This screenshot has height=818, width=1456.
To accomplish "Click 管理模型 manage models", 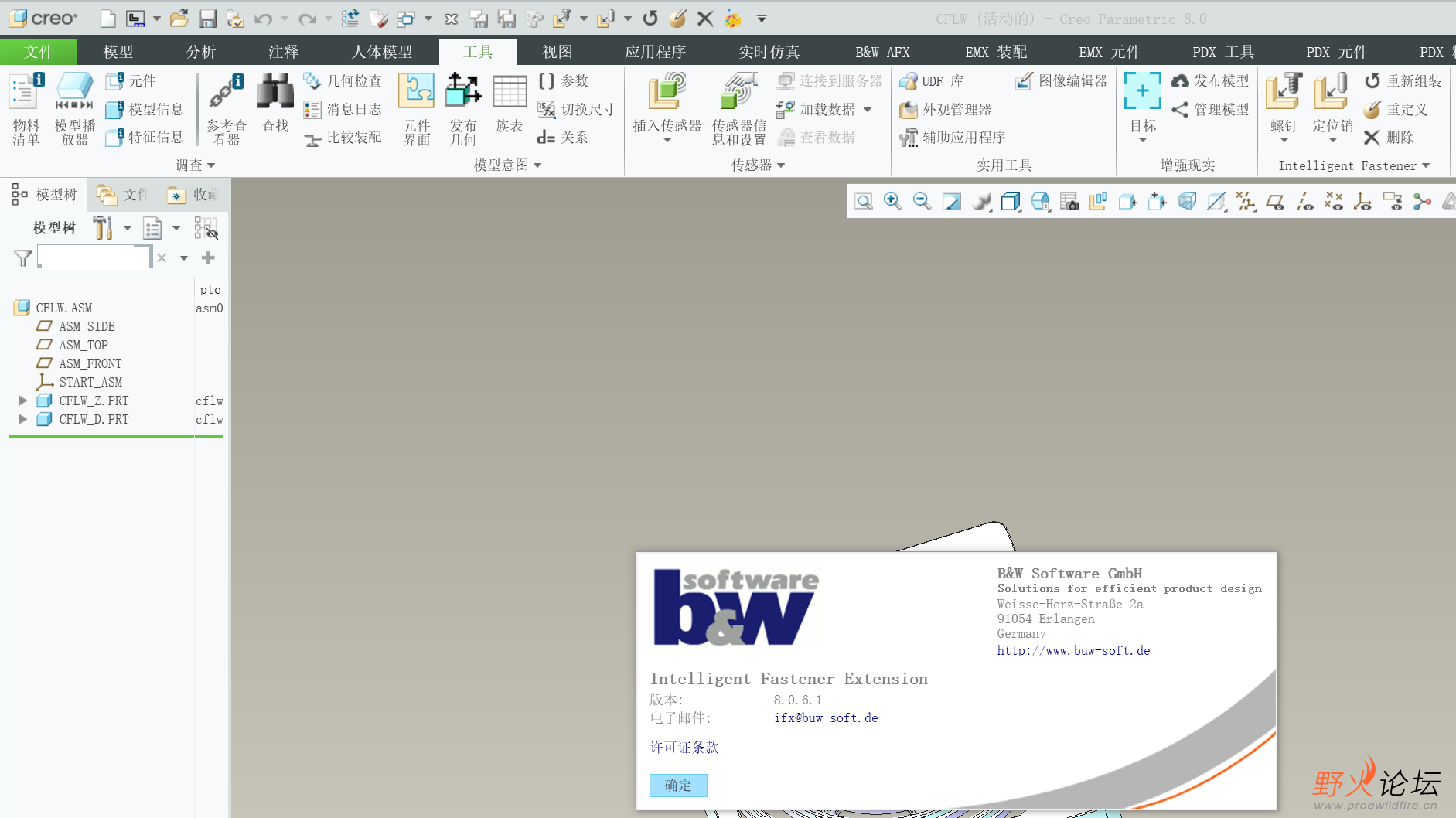I will point(1210,109).
